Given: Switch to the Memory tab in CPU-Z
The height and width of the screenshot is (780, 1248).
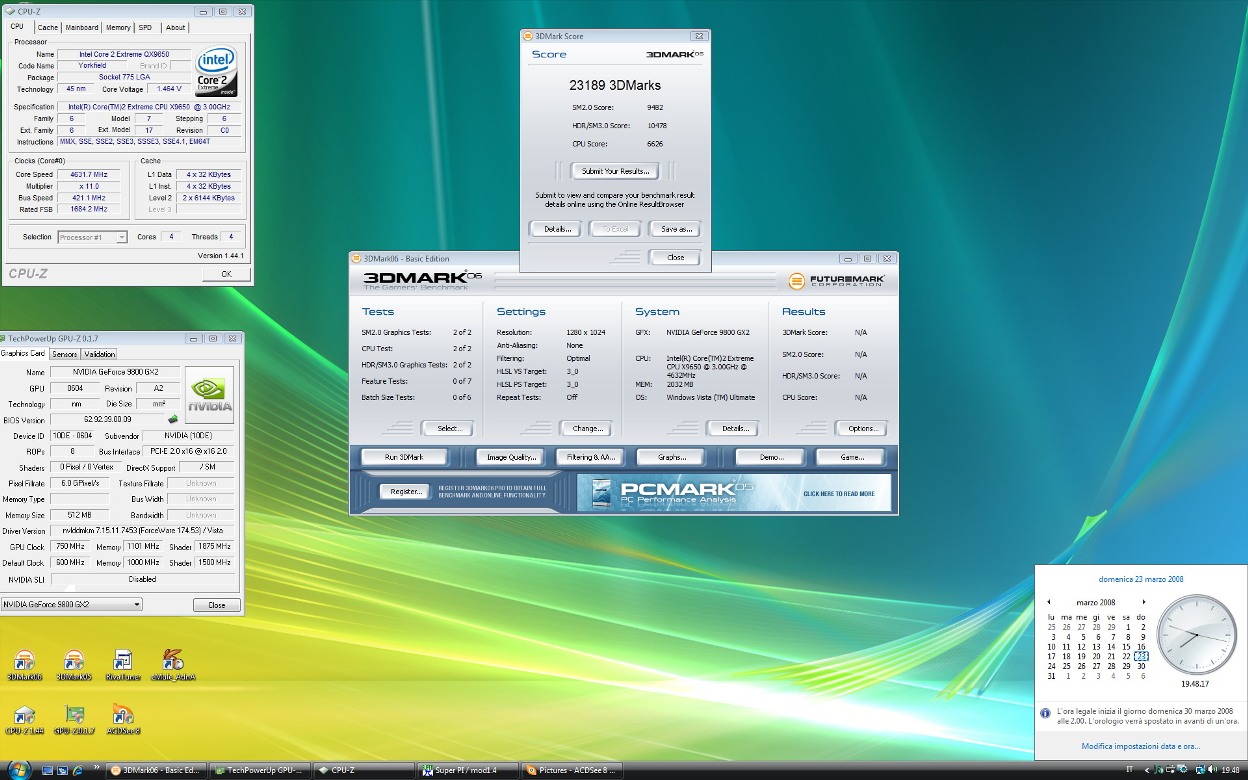Looking at the screenshot, I should [118, 27].
